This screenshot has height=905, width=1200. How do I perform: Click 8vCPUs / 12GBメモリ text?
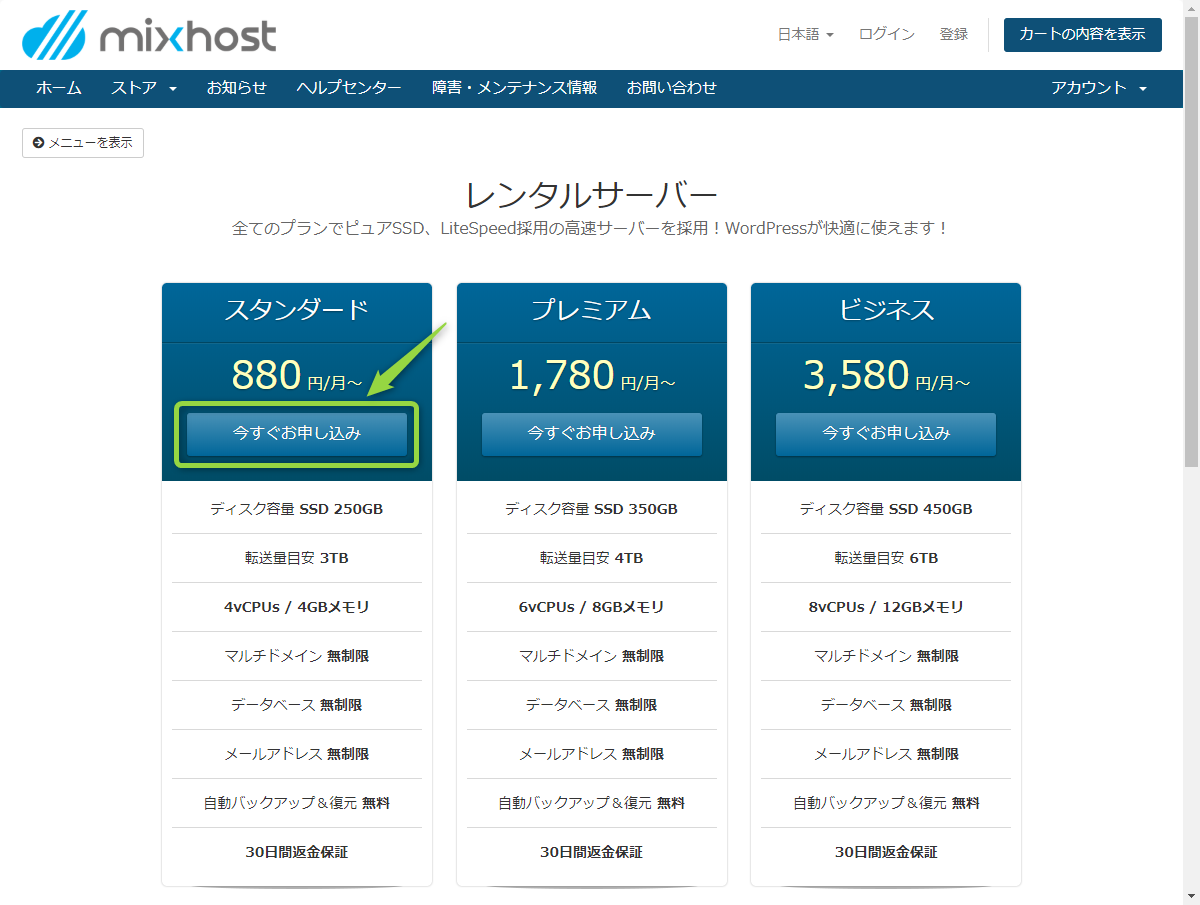tap(886, 607)
